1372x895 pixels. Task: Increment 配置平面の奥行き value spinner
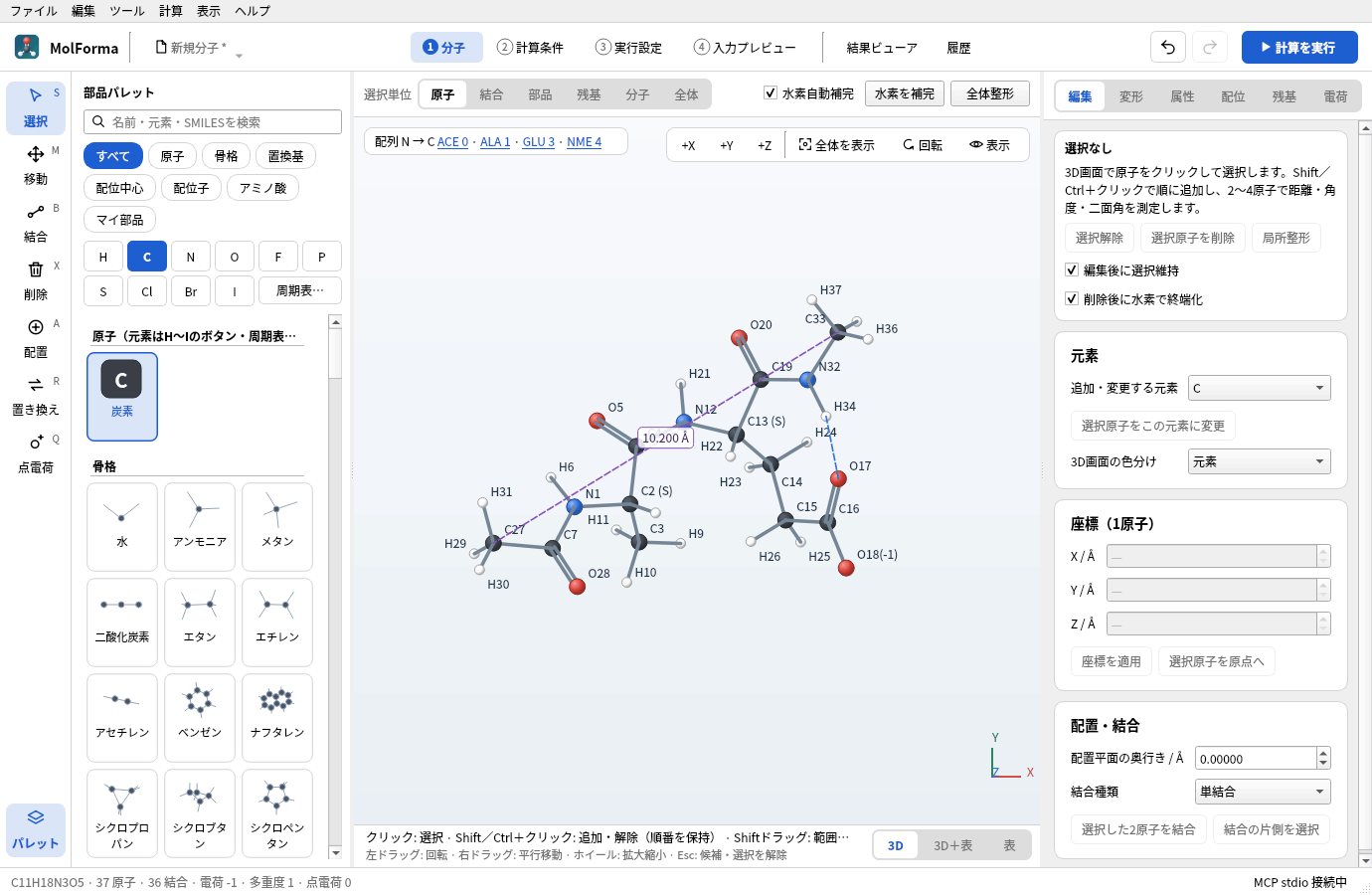coord(1323,753)
